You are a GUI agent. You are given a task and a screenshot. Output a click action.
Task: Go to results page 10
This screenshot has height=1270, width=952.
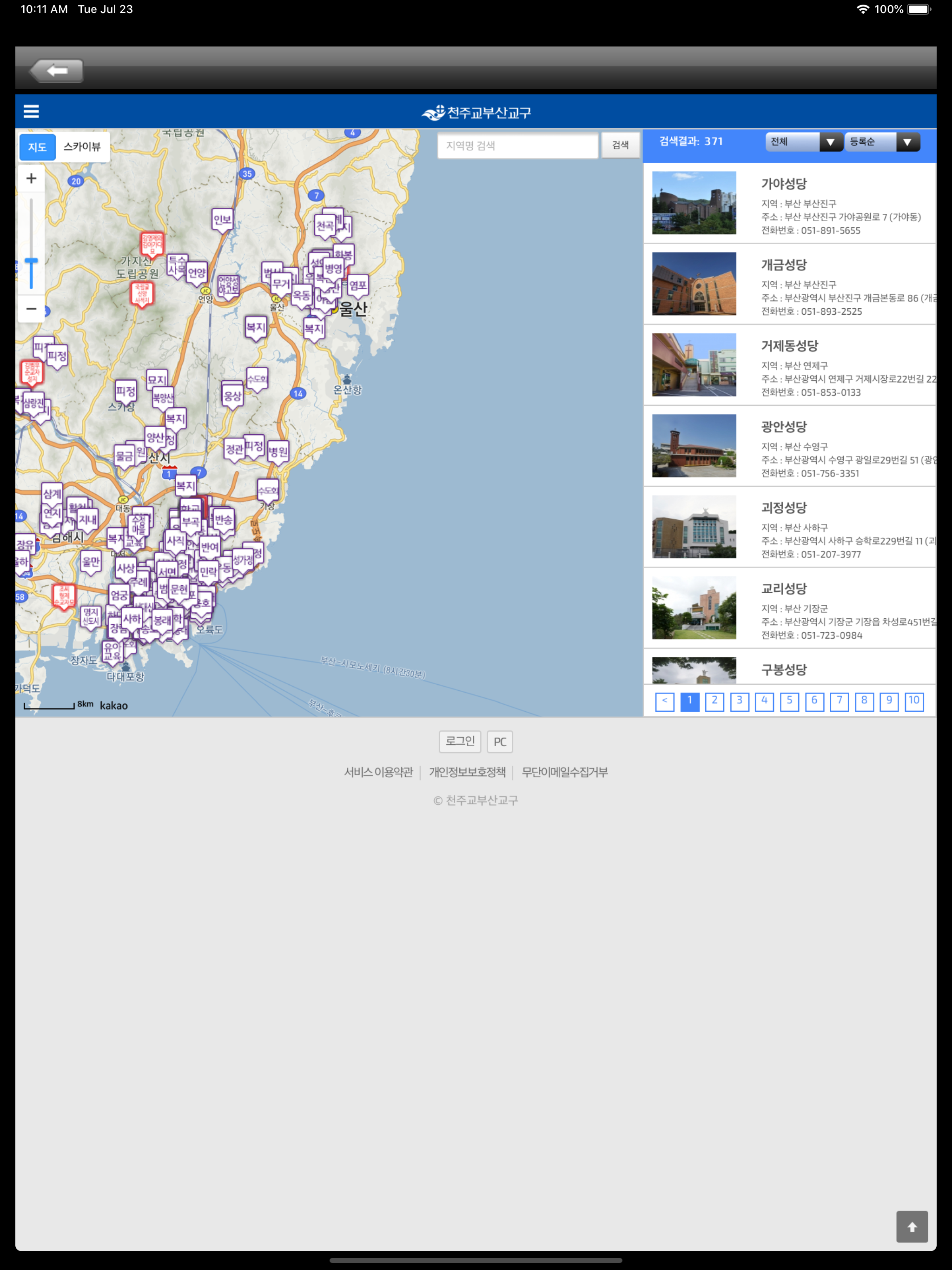pos(914,701)
